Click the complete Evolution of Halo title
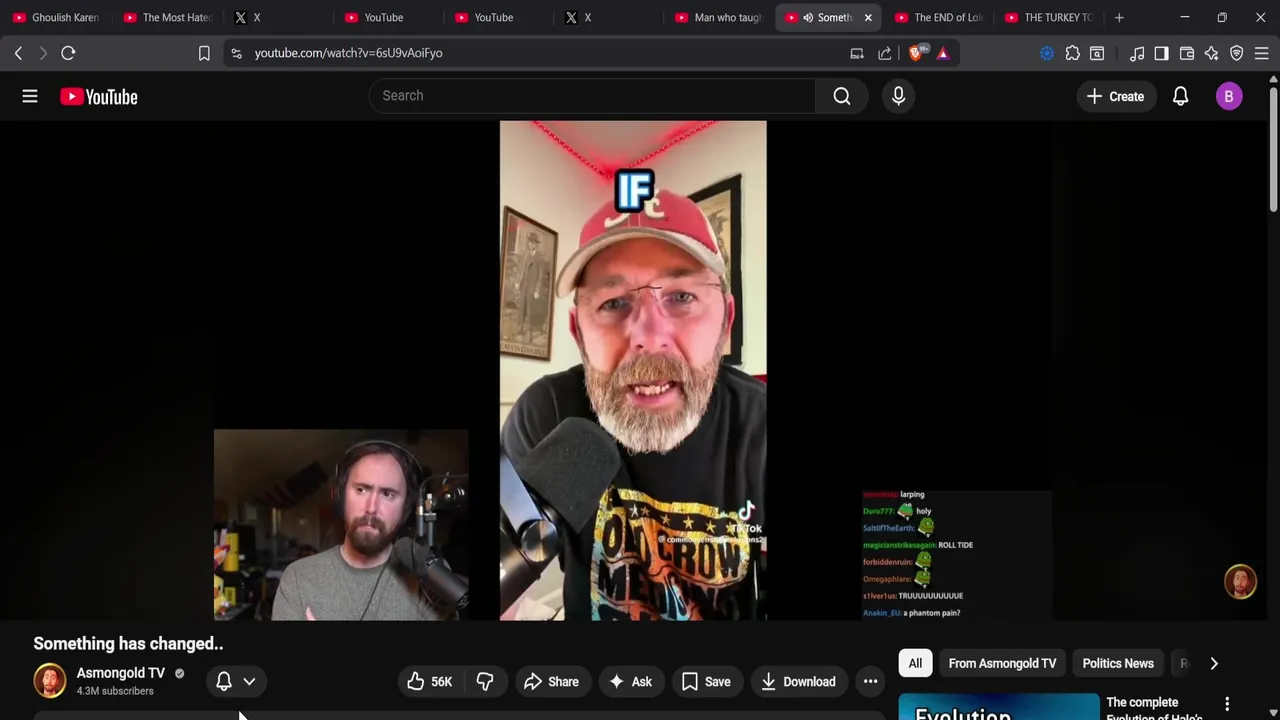 click(x=1155, y=709)
